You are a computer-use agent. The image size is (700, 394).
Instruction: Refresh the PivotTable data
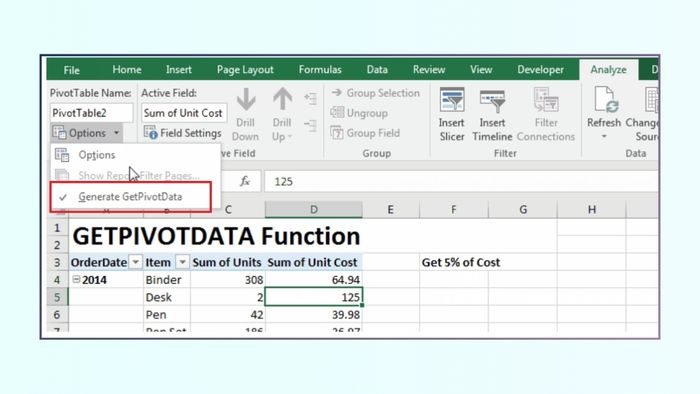[604, 105]
